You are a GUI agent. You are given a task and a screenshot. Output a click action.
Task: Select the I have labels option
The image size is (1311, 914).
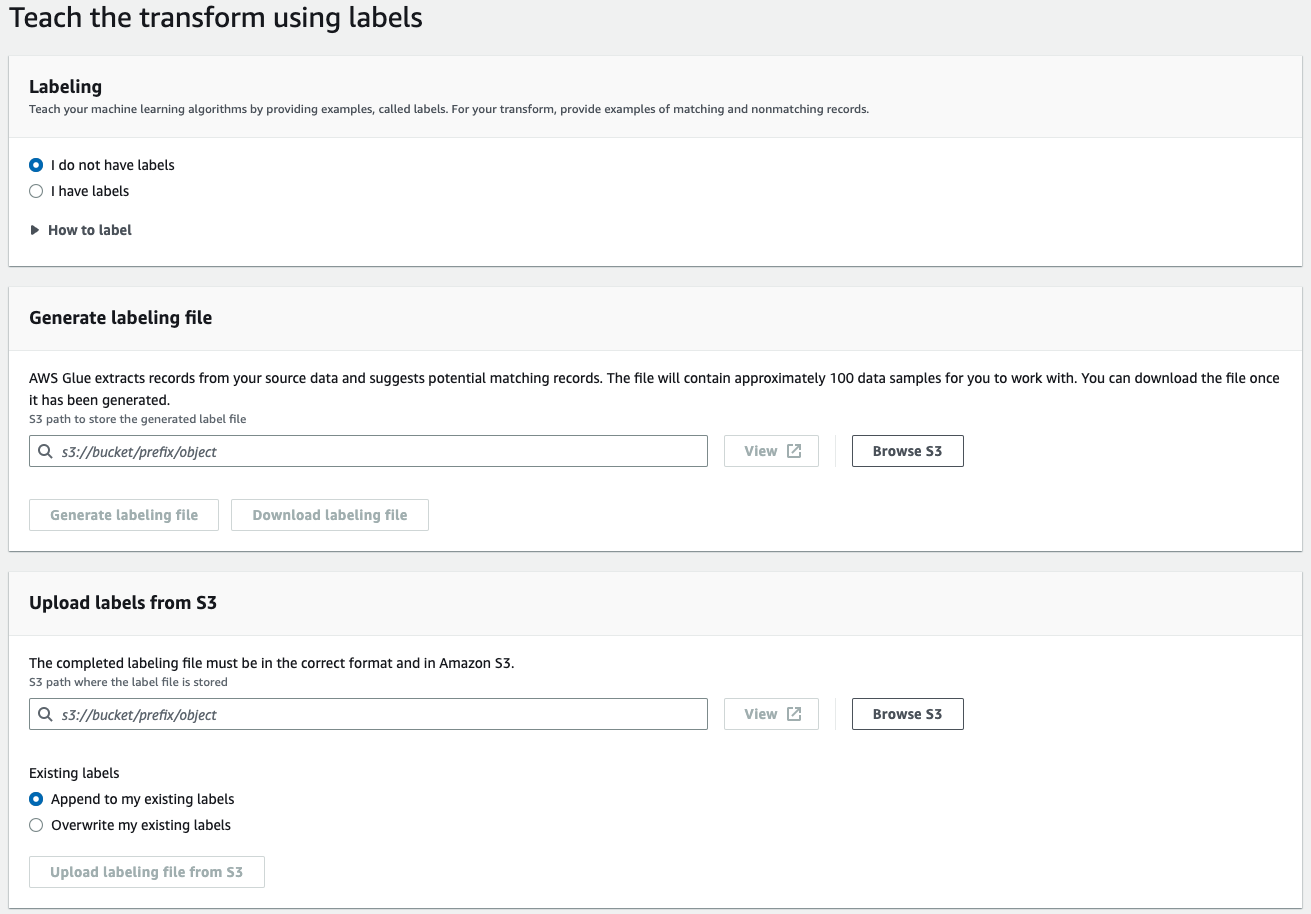point(36,191)
